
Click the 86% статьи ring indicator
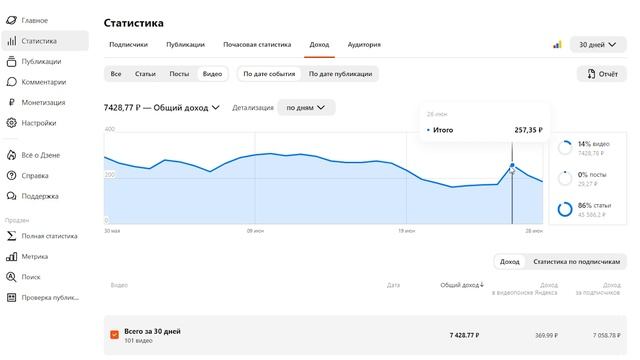(x=565, y=209)
